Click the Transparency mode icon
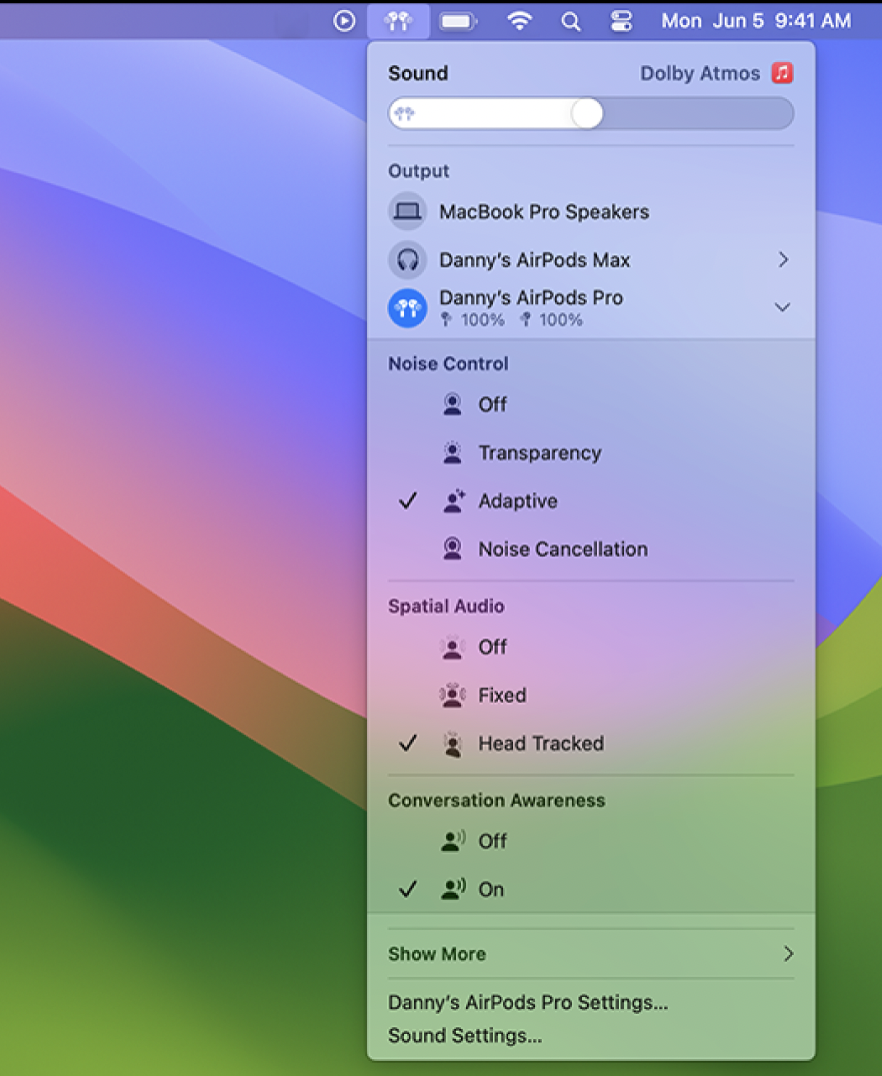The image size is (882, 1076). 452,452
